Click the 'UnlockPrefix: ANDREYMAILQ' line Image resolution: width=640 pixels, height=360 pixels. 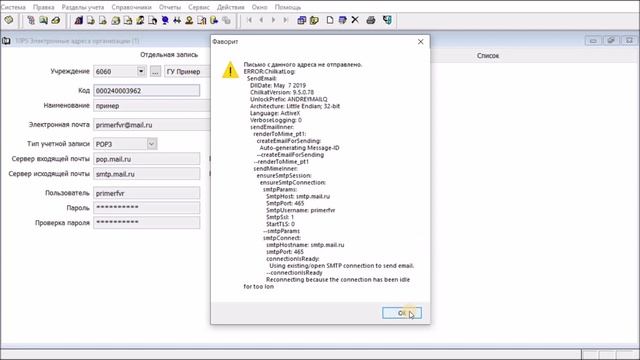click(289, 99)
